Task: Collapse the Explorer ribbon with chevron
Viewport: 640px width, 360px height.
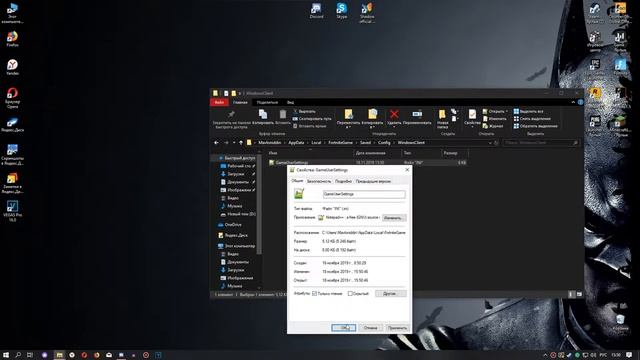Action: point(573,102)
